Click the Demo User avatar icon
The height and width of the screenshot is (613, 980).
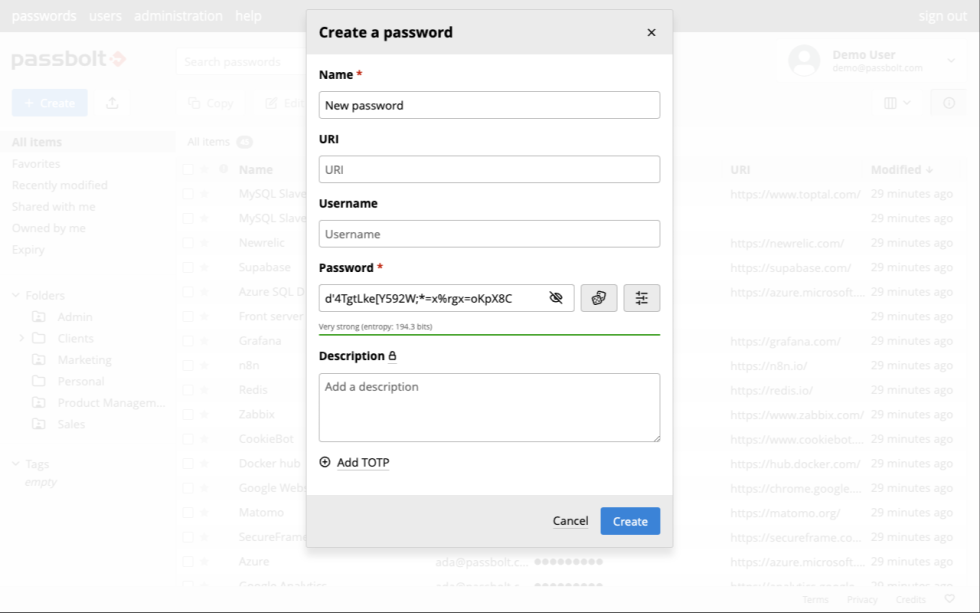(x=804, y=61)
